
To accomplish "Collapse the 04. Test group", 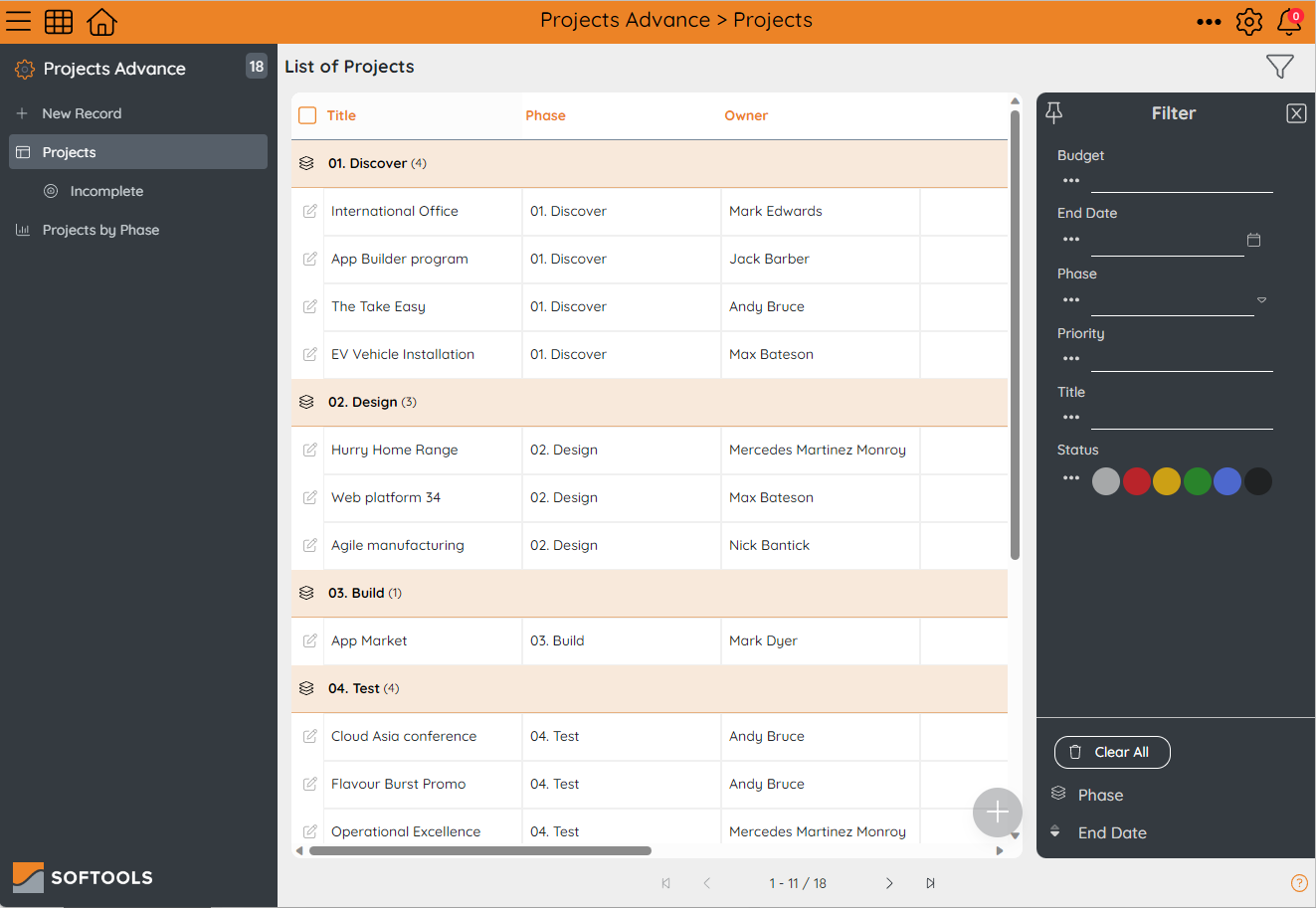I will pyautogui.click(x=306, y=688).
